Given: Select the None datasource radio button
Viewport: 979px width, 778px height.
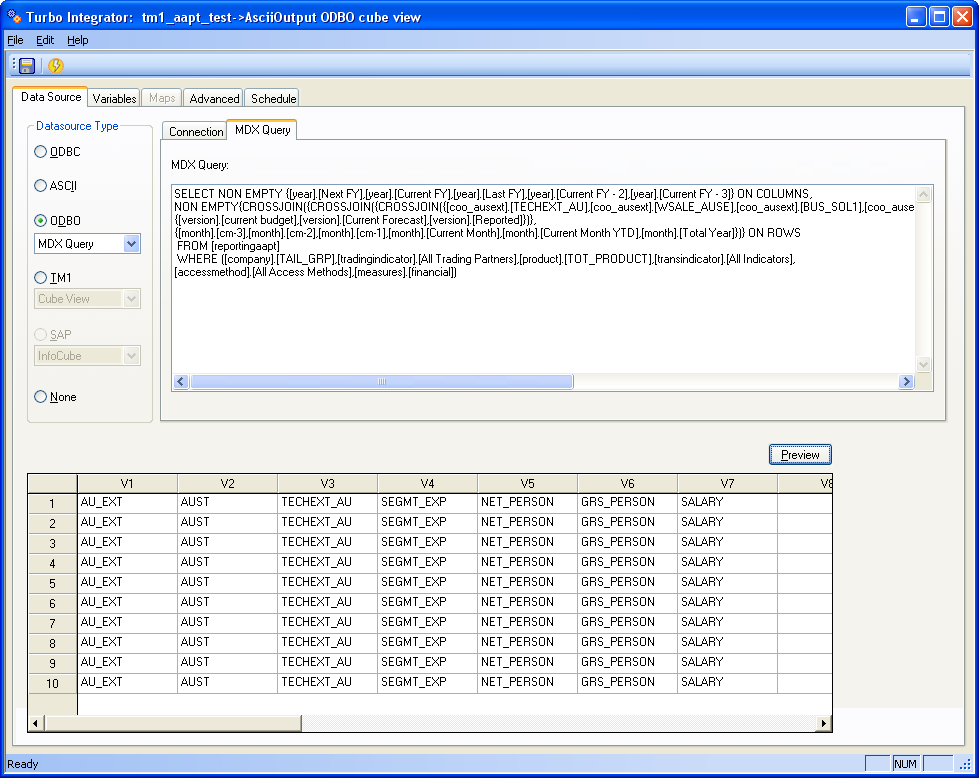Looking at the screenshot, I should tap(41, 396).
